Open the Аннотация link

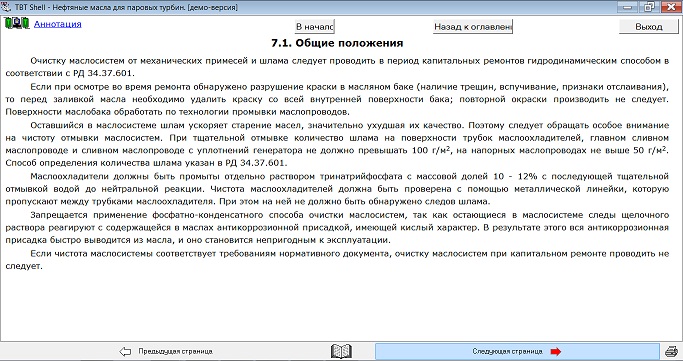(57, 24)
